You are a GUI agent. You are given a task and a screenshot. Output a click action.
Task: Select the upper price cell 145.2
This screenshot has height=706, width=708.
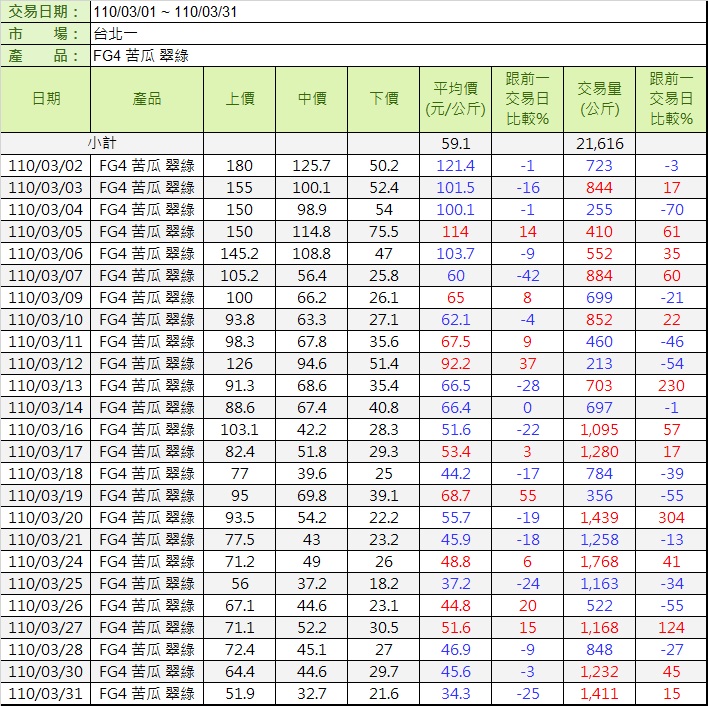click(240, 254)
